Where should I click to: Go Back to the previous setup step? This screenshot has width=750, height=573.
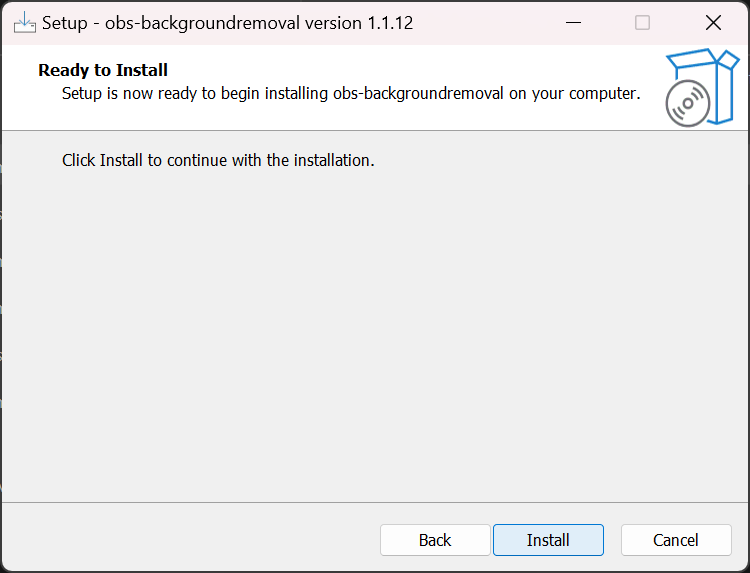tap(435, 540)
